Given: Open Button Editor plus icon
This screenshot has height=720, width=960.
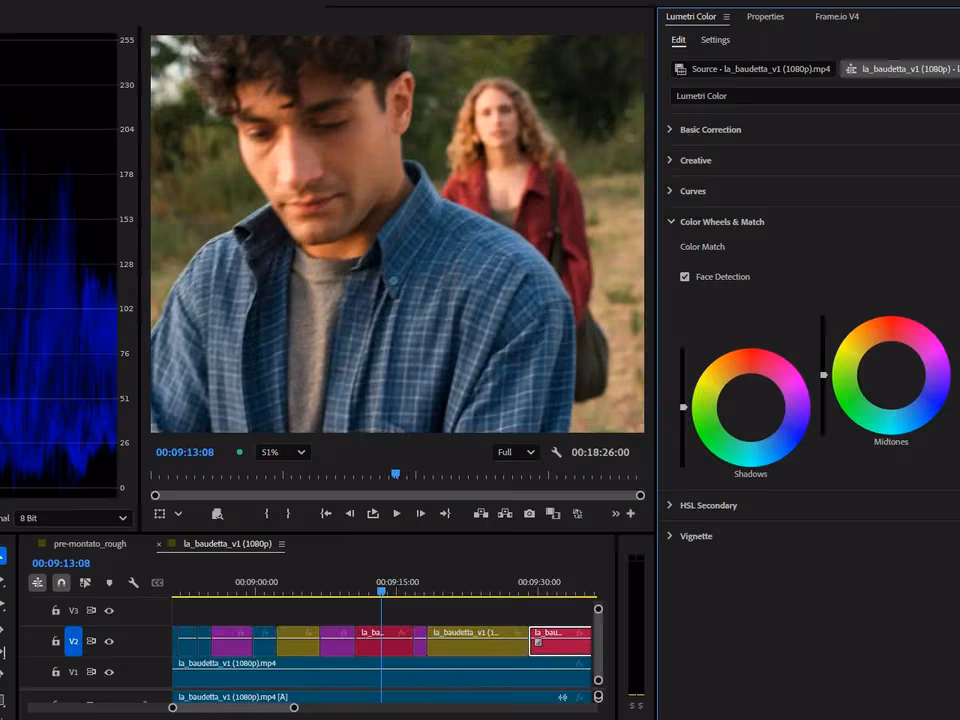Looking at the screenshot, I should [x=631, y=514].
